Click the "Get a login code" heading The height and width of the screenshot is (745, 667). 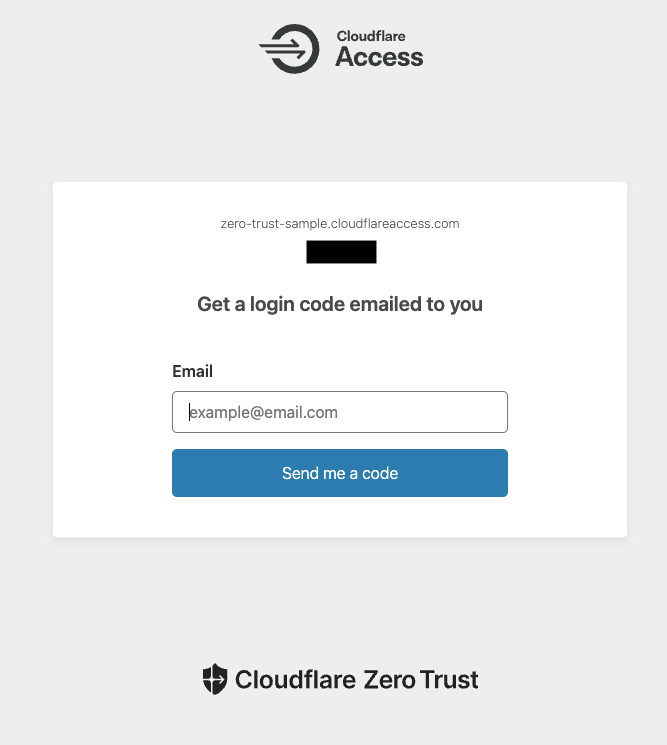point(340,304)
